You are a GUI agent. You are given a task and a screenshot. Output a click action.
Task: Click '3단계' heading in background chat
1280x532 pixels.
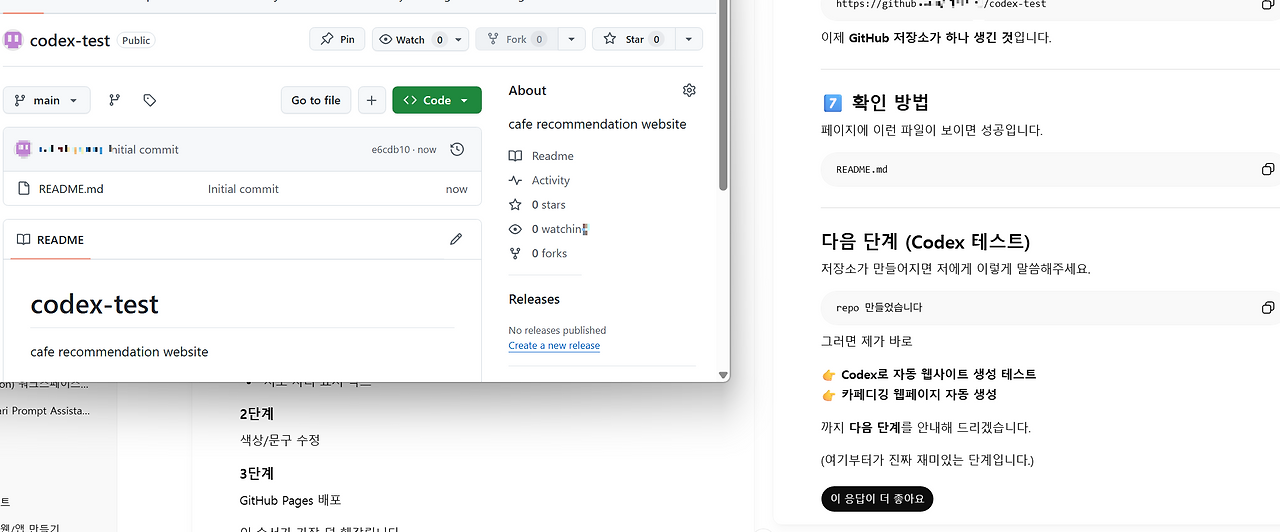click(x=257, y=473)
